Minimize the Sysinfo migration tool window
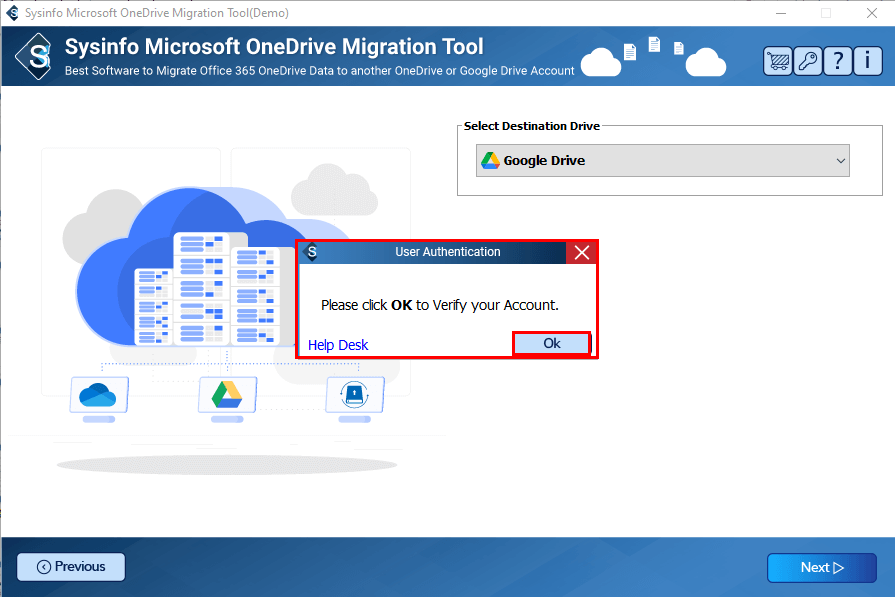Screen dimensions: 895x597 point(781,13)
